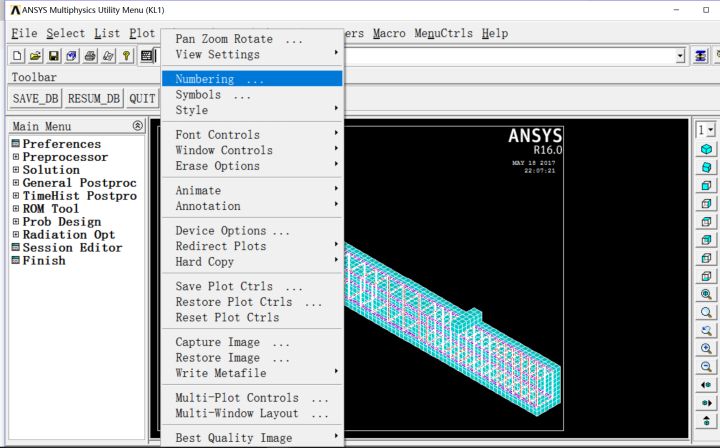
Task: Expand the Solution tree node plus box
Action: pyautogui.click(x=16, y=169)
